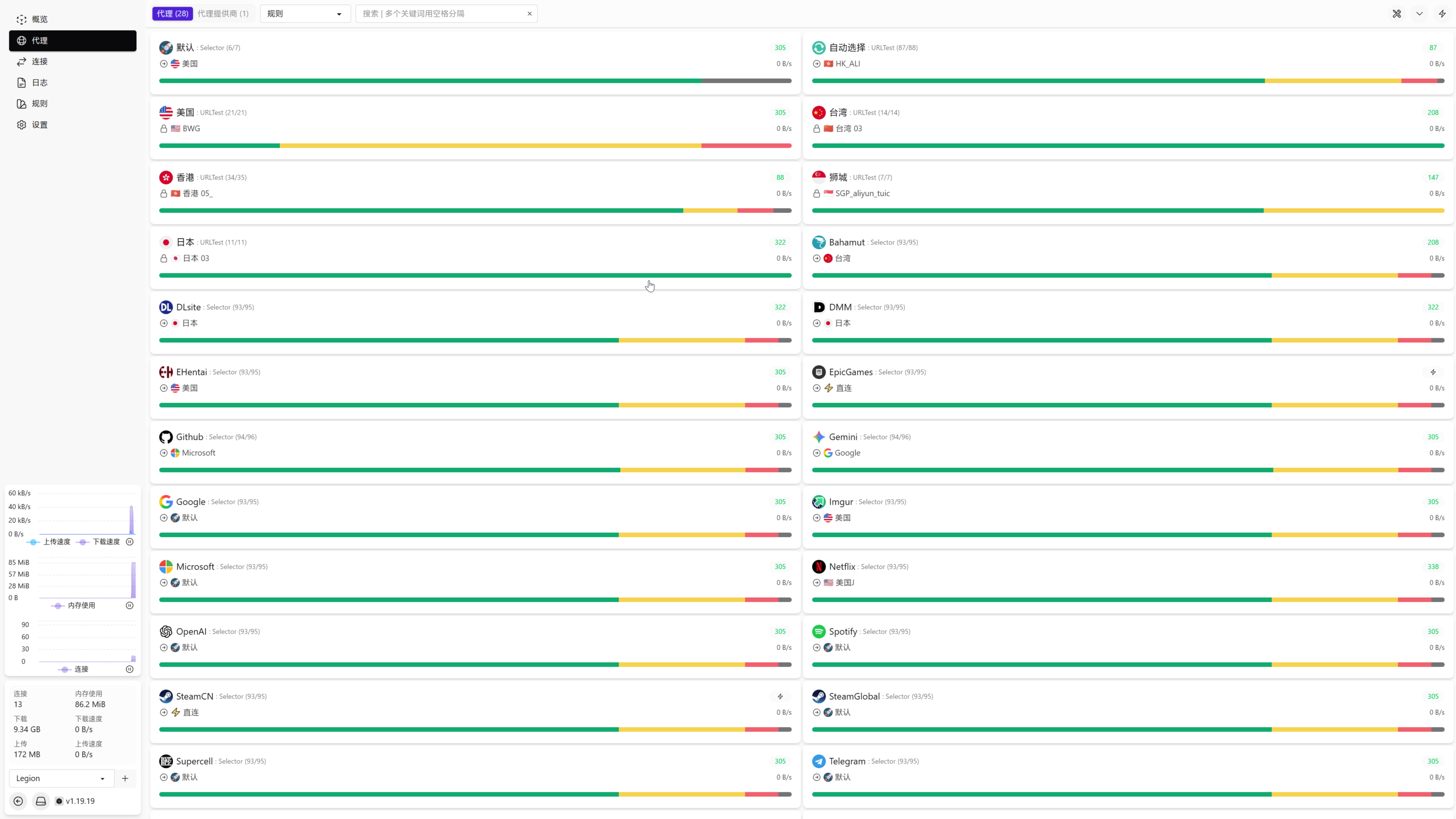The width and height of the screenshot is (1456, 819).
Task: Open the 规则 mode dropdown
Action: (304, 14)
